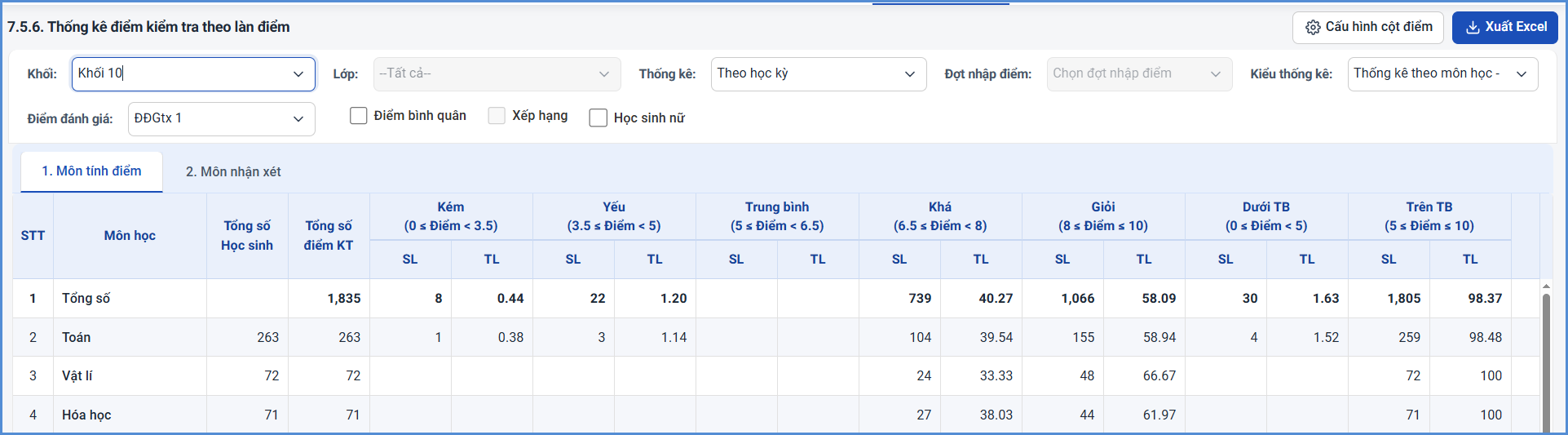Switch to the 2. Môn nhận xét tab

click(233, 171)
